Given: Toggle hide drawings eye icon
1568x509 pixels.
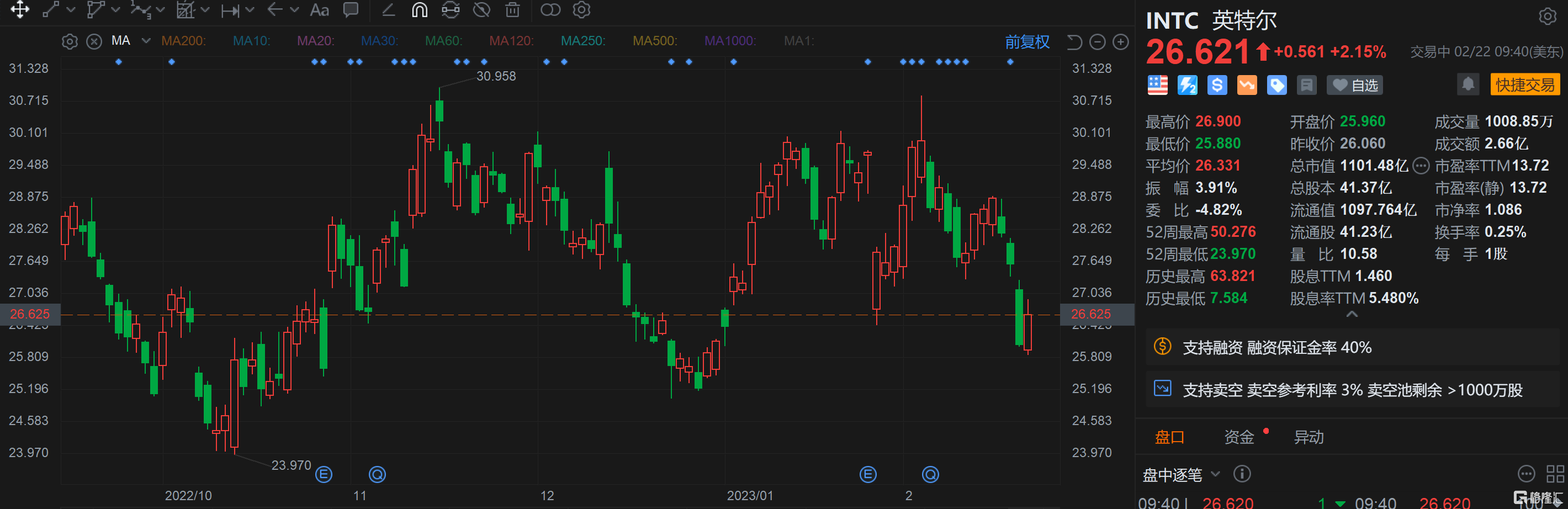Looking at the screenshot, I should click(x=481, y=10).
